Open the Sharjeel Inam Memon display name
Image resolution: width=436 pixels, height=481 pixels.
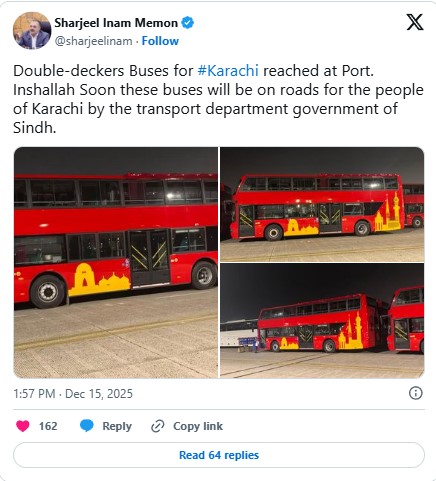pyautogui.click(x=116, y=23)
